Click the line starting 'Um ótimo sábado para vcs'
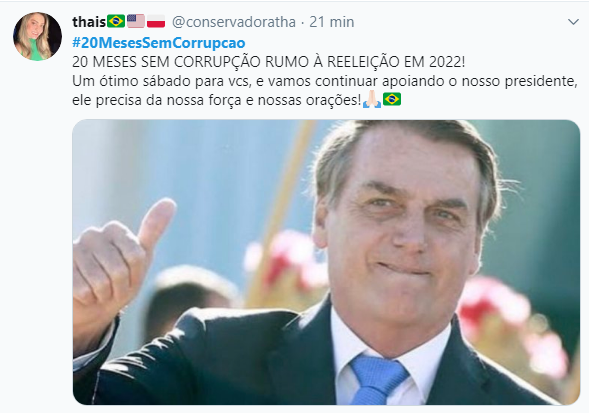Screen dimensions: 589x413 pos(325,81)
